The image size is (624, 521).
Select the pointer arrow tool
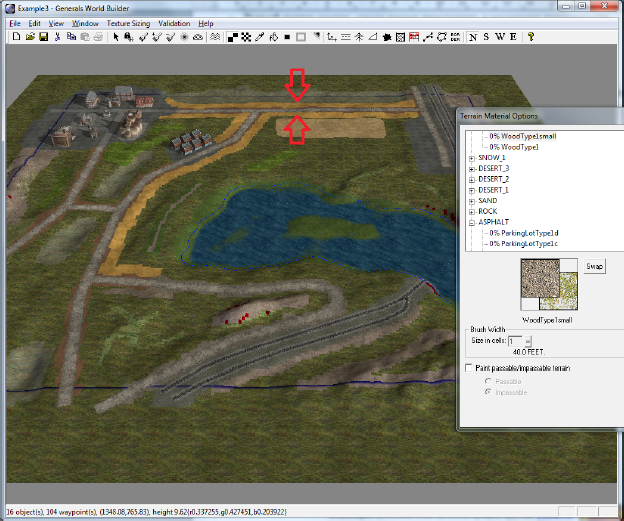pos(116,37)
